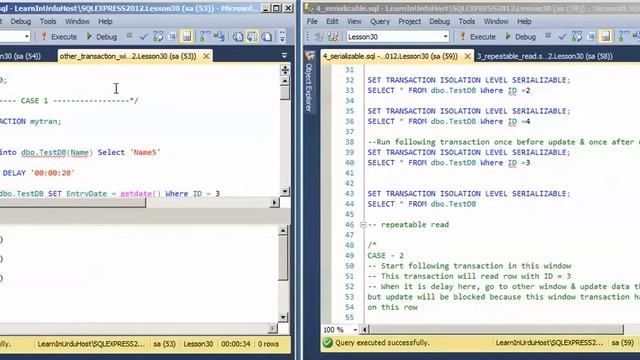Toggle Include Actual Execution Plan in left window
The image size is (640, 360).
click(x=204, y=37)
